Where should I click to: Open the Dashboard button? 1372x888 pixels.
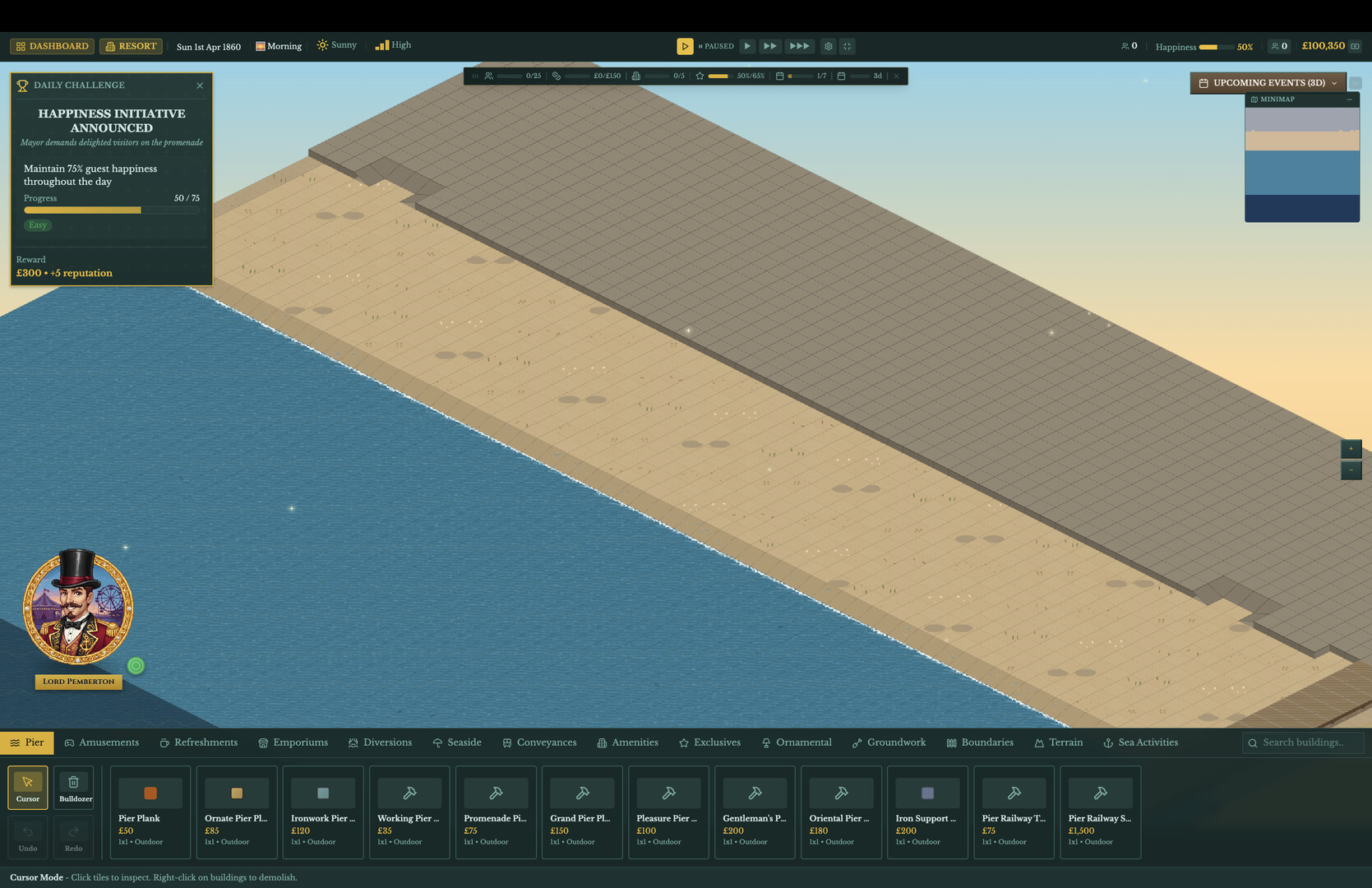point(52,46)
